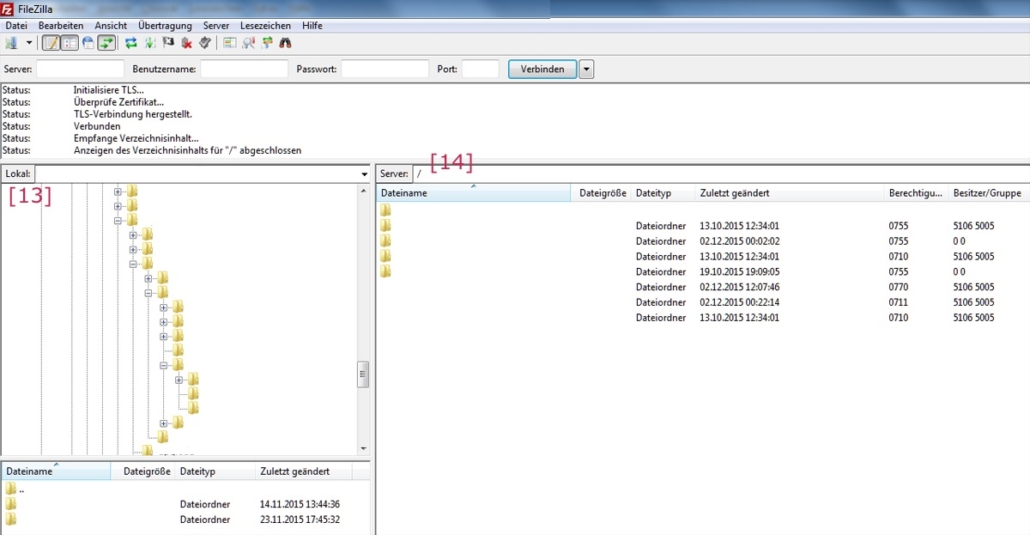Select remote row dated 02.12.2015 00:22:14
The image size is (1030, 535).
point(703,302)
